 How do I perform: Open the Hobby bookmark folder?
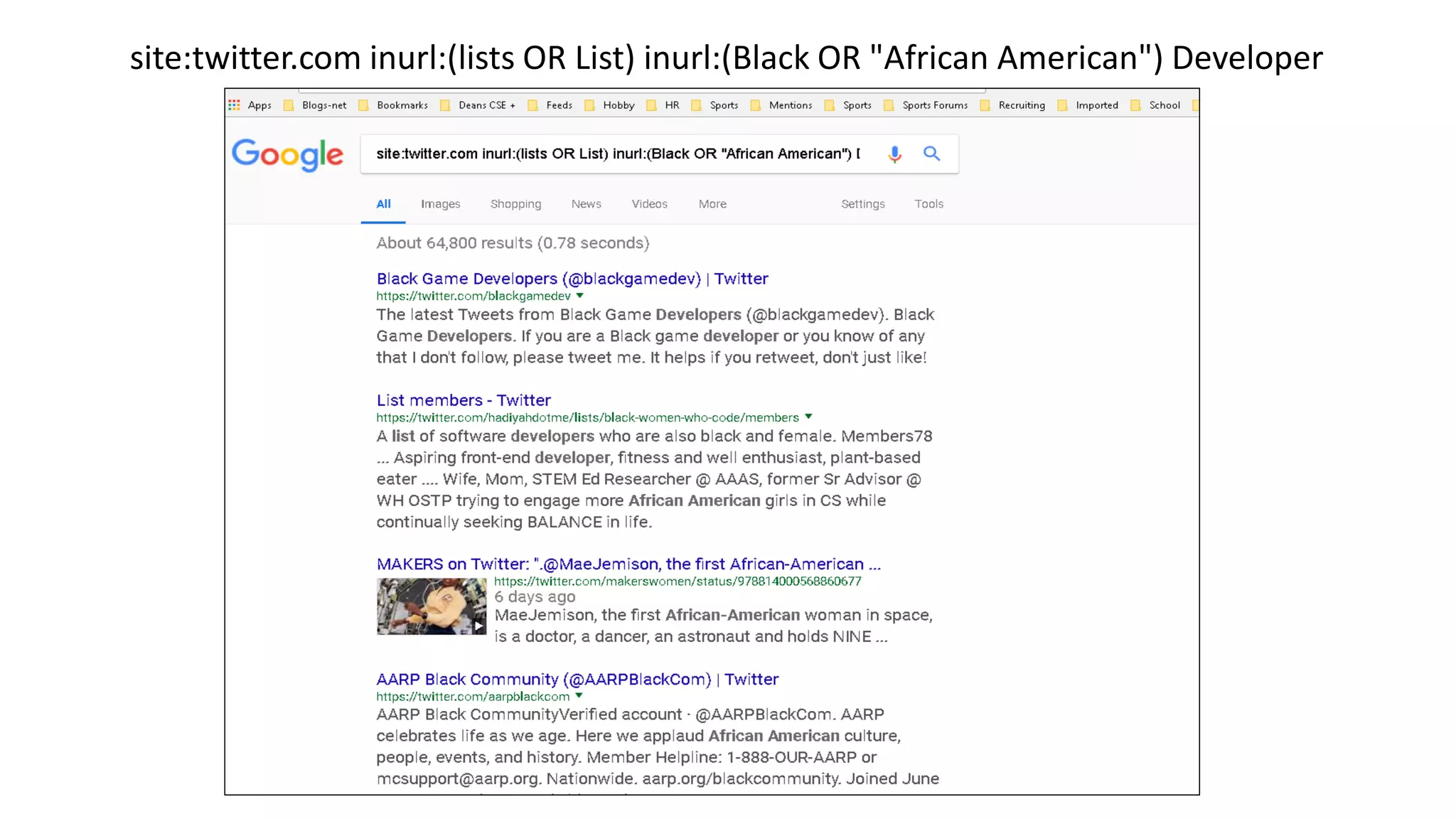610,105
